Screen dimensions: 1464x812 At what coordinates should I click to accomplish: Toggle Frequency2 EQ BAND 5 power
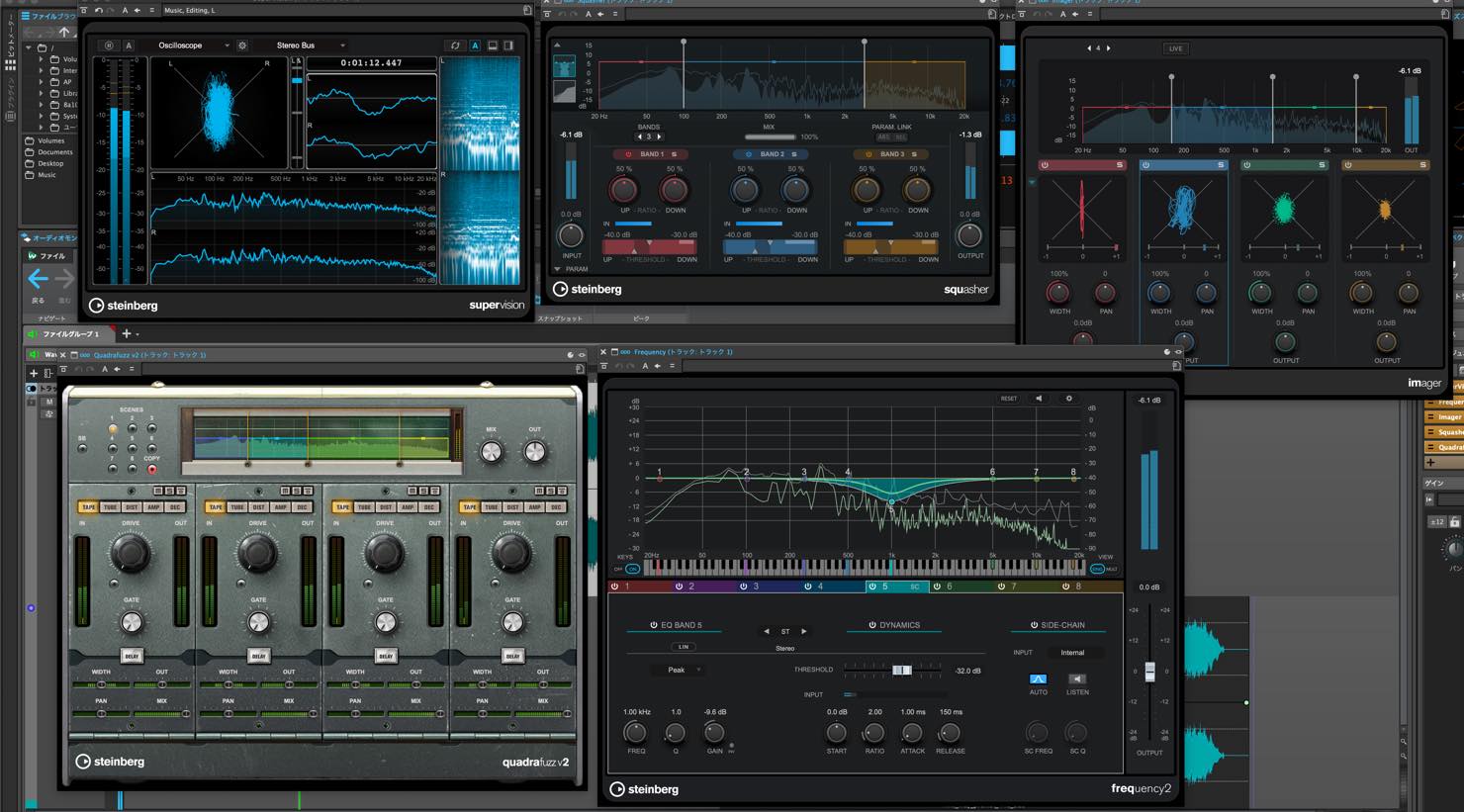[x=653, y=625]
